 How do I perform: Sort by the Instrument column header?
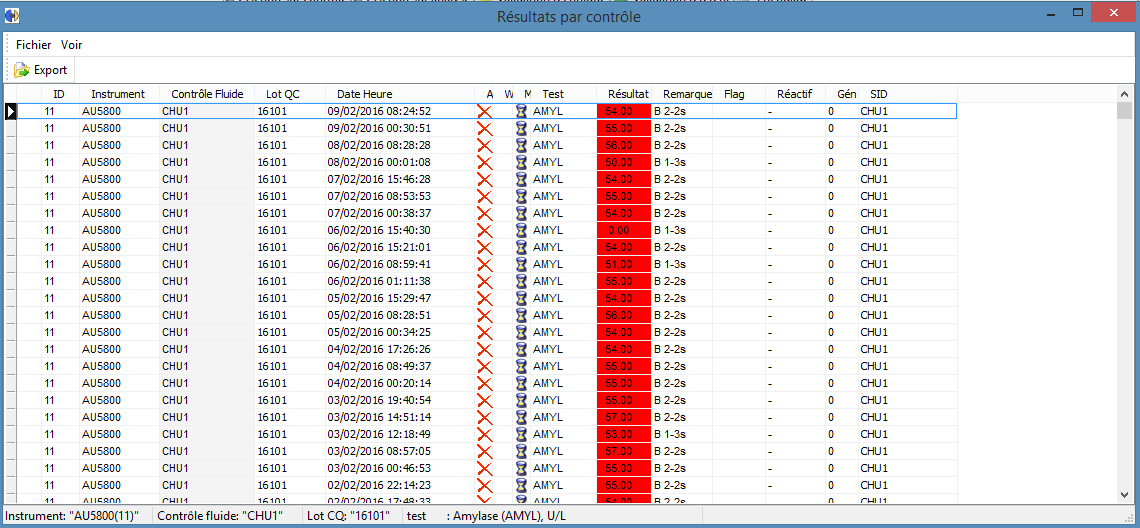click(119, 94)
